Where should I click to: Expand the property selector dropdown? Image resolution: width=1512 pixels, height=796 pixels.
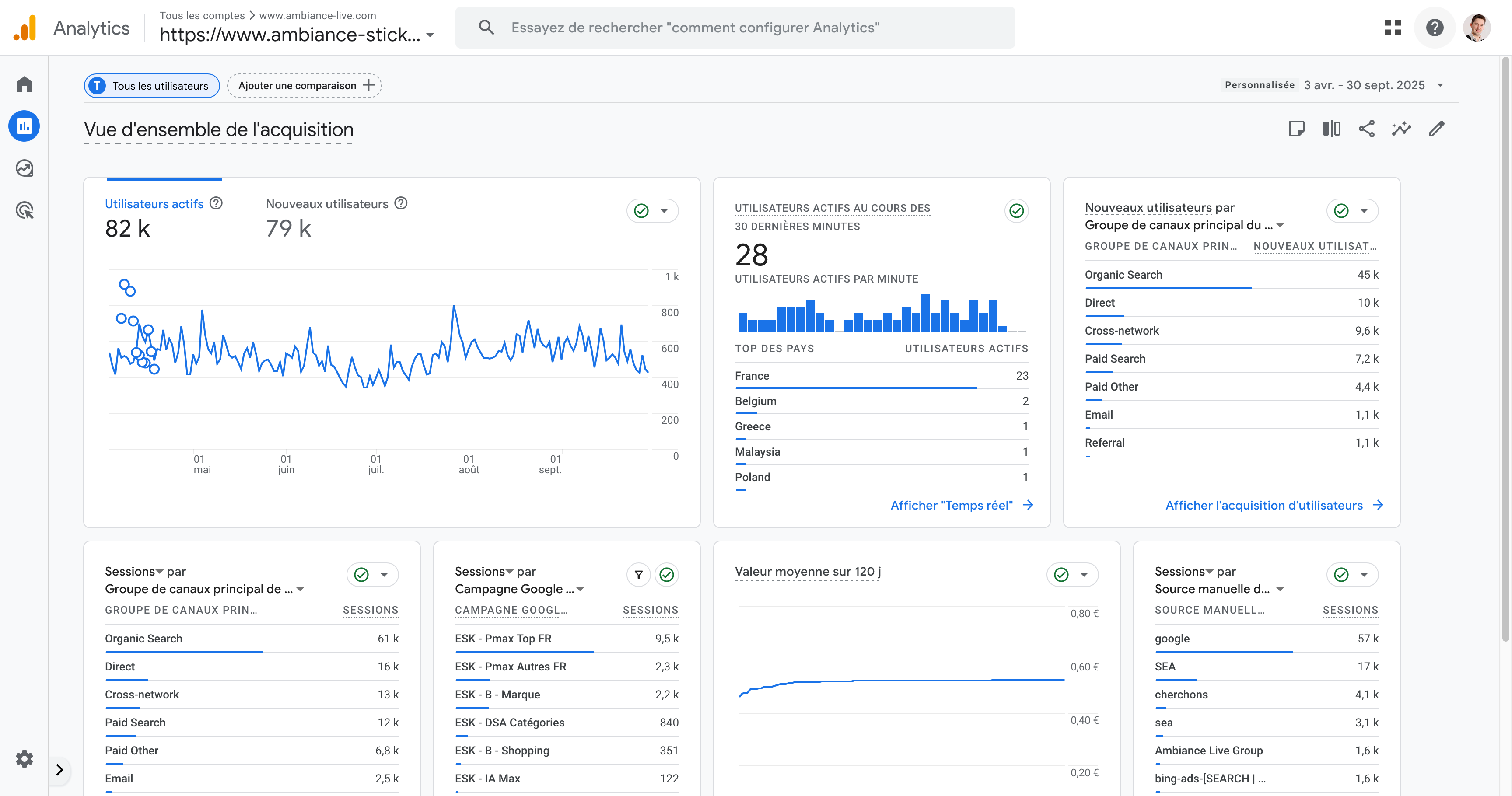coord(430,35)
